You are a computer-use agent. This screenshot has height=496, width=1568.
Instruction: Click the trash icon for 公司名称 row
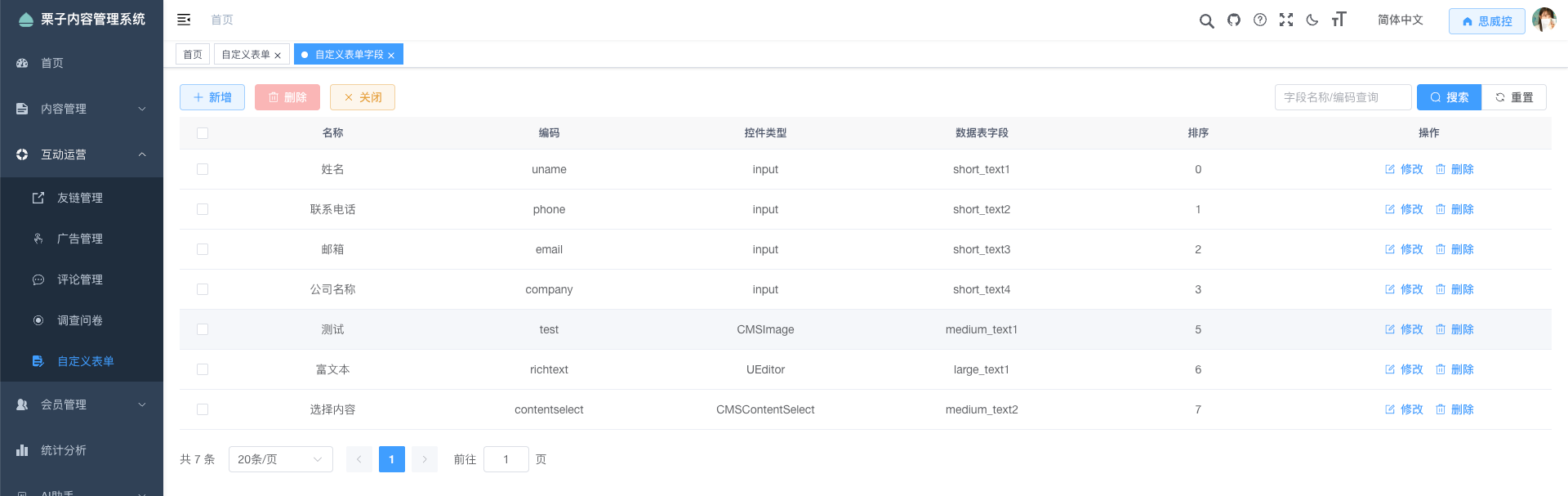(1441, 289)
